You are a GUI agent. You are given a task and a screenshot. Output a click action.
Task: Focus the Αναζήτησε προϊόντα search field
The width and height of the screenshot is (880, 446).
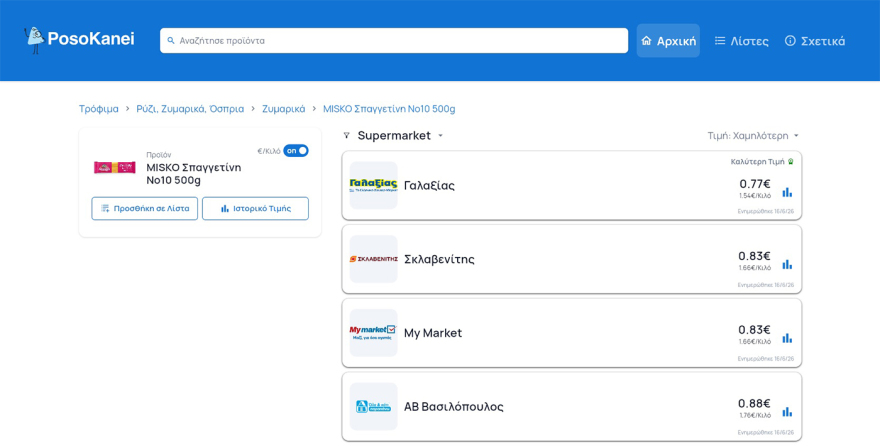(x=394, y=41)
